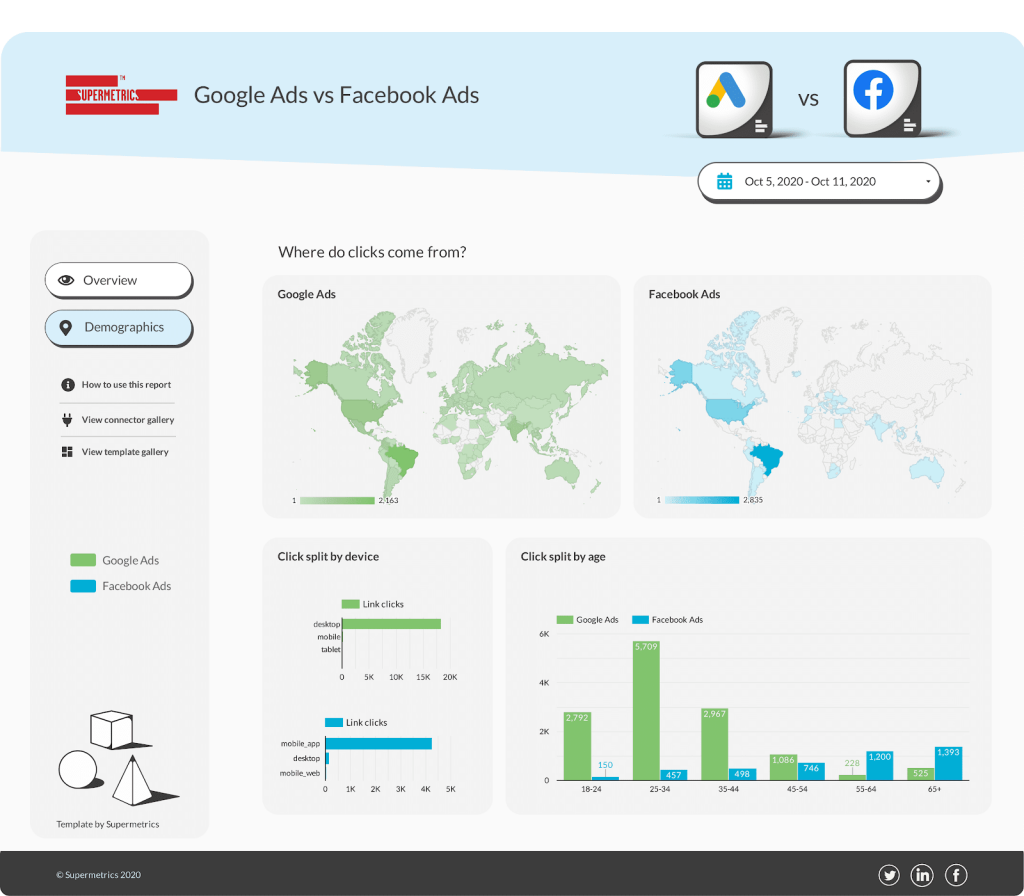Switch to the Demographics page
Screen dimensions: 1024x896
pos(118,327)
